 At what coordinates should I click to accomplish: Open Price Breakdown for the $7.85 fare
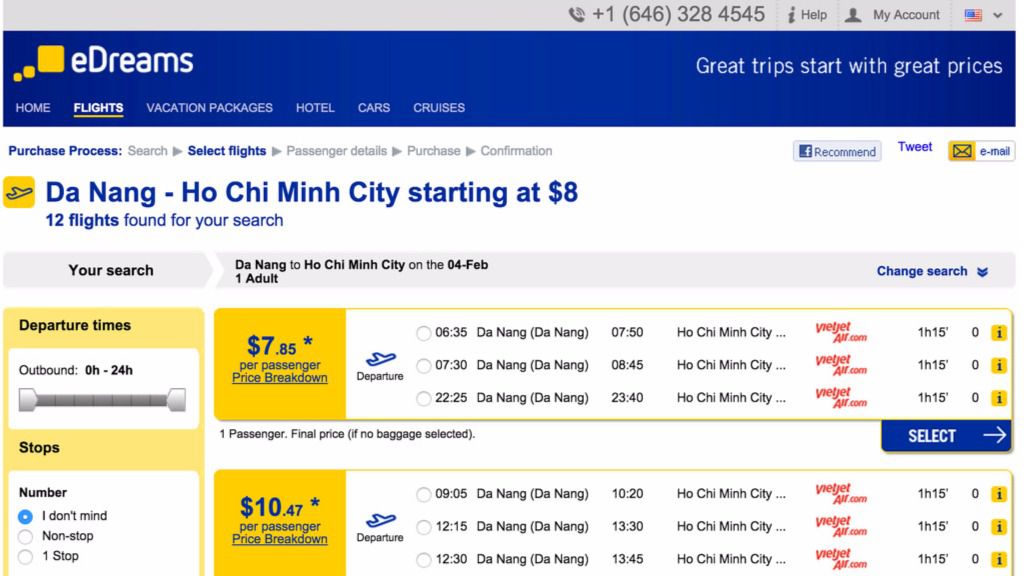[280, 378]
